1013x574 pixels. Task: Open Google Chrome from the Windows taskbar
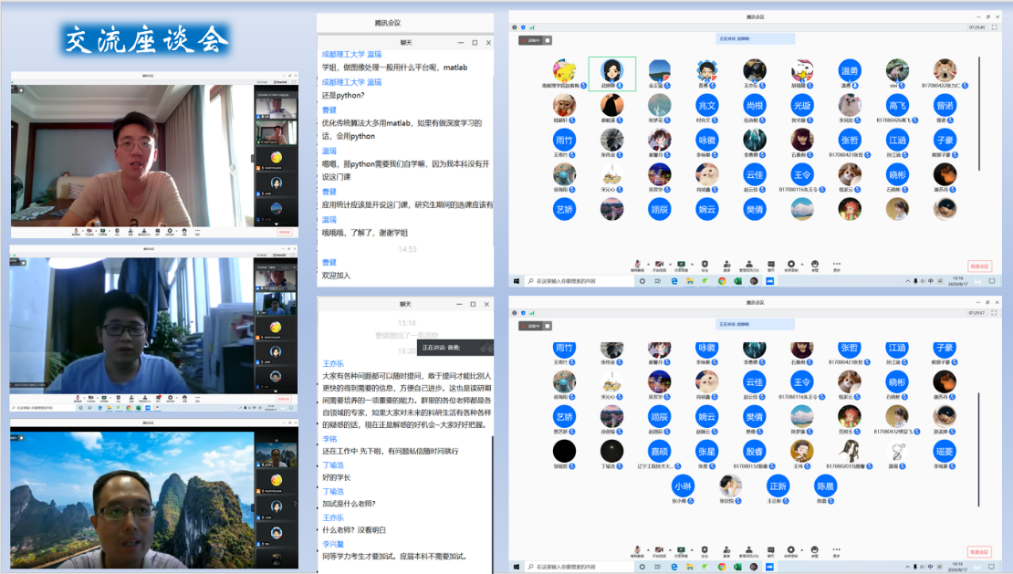pyautogui.click(x=722, y=281)
